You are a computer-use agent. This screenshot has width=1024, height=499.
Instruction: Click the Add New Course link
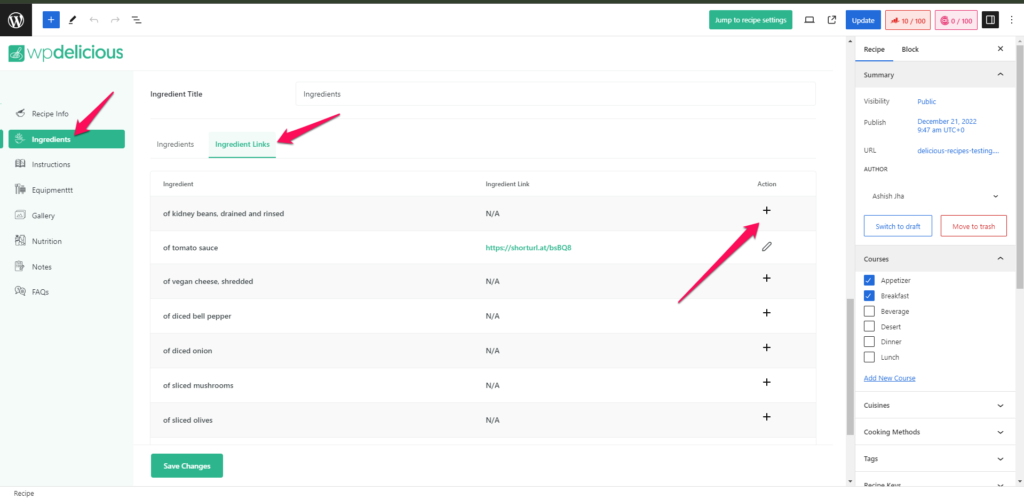click(889, 378)
